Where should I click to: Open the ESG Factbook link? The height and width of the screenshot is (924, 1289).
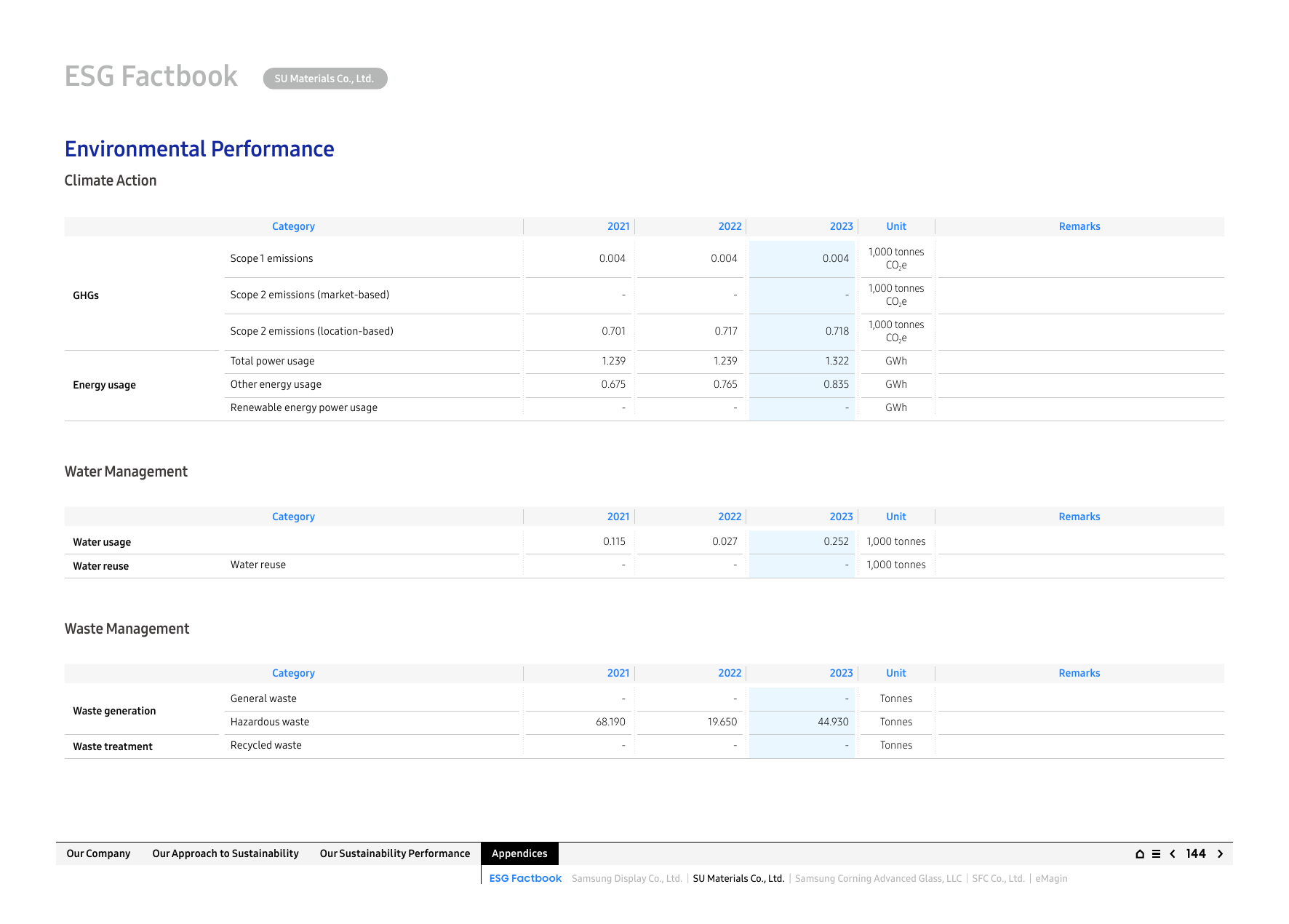(525, 878)
